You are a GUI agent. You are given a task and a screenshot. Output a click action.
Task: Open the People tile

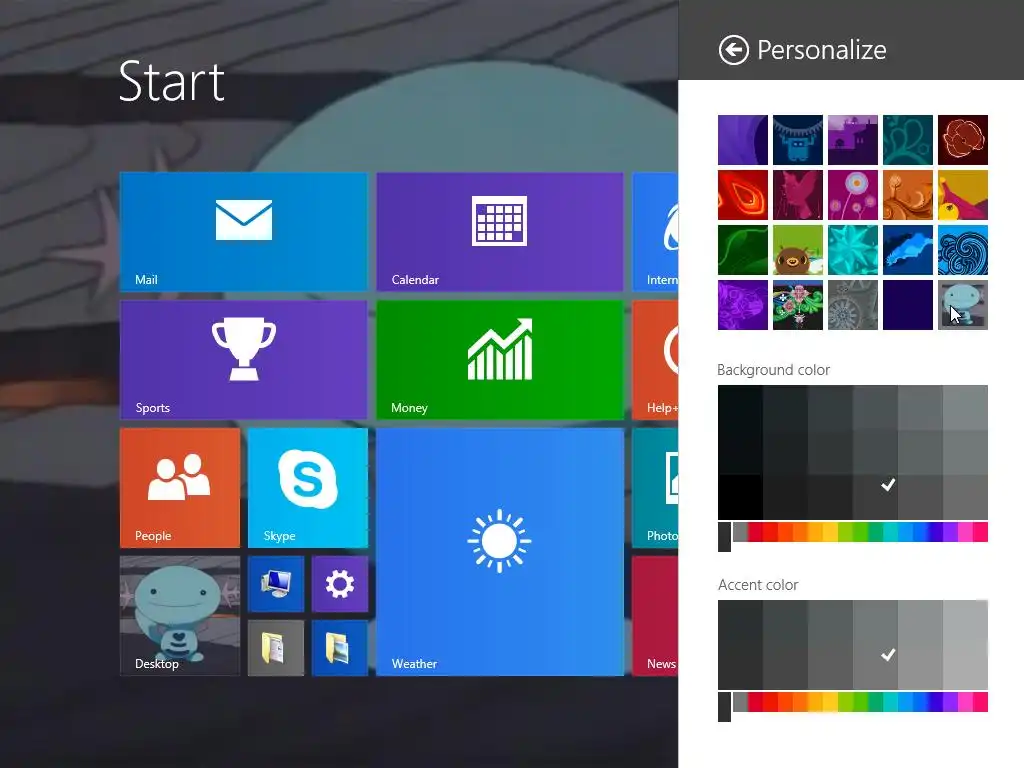point(180,487)
